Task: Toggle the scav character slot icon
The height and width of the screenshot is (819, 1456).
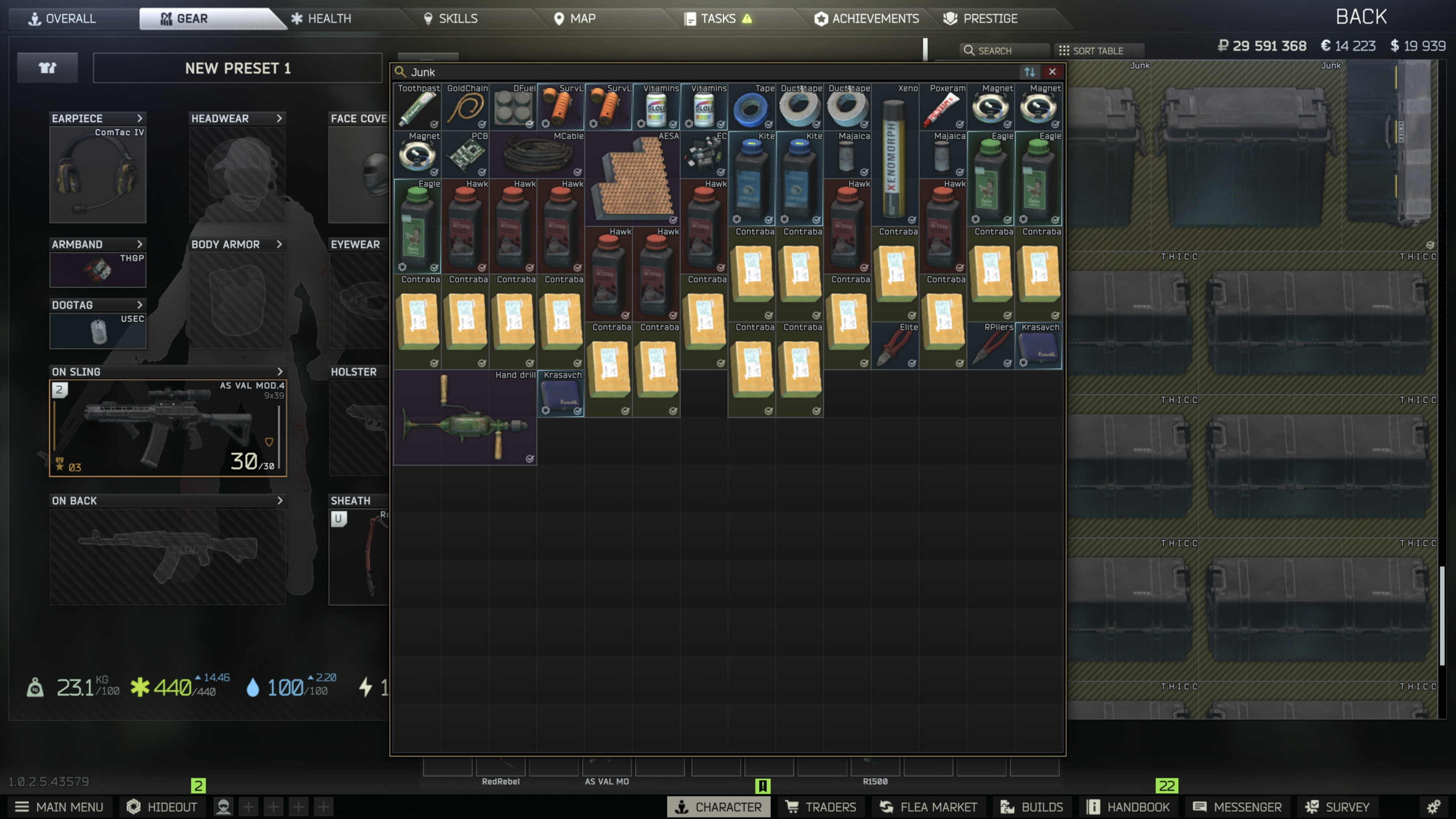Action: pos(224,806)
